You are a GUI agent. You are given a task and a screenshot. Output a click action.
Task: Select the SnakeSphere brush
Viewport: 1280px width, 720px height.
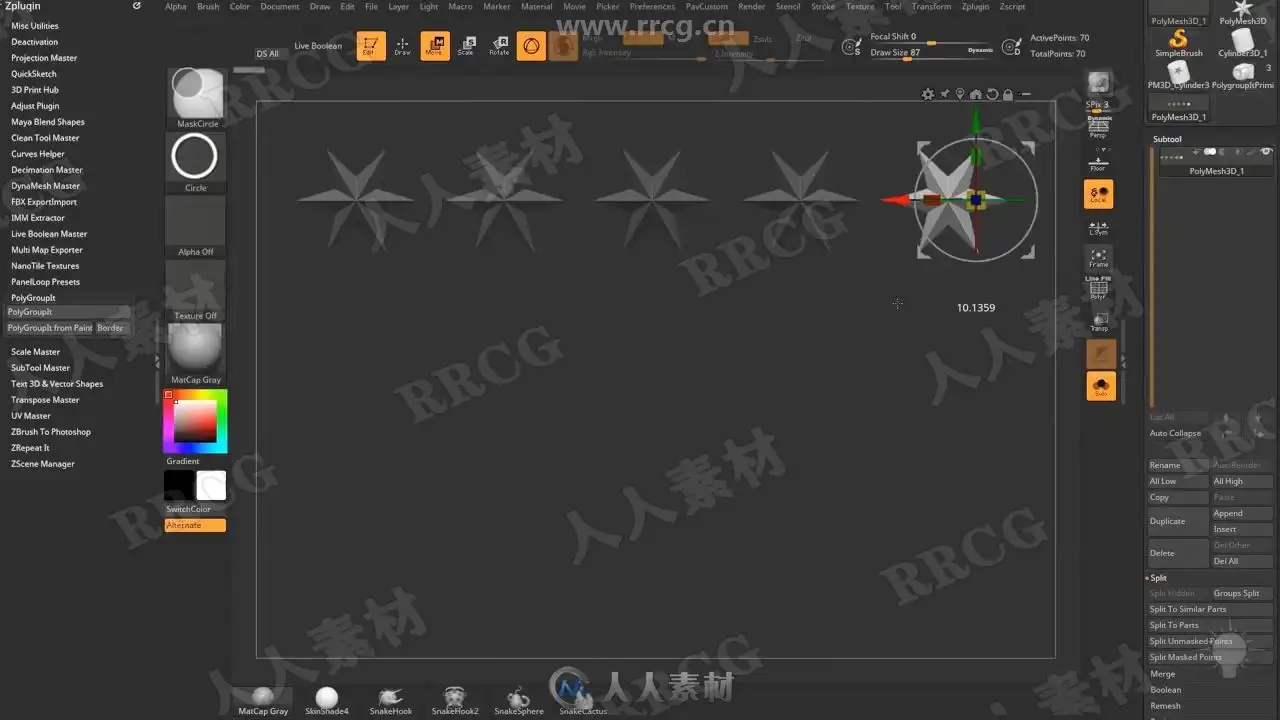519,701
